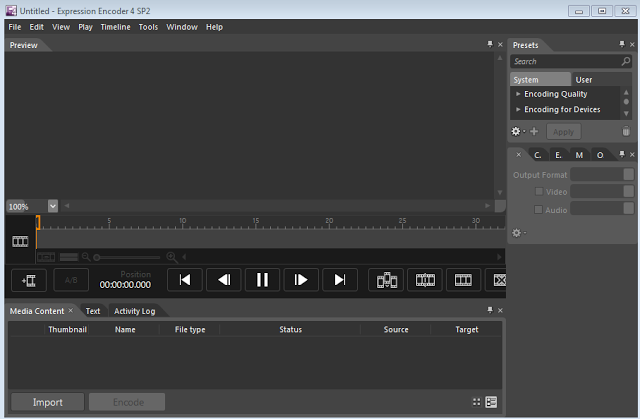Open the Timeline menu
Image resolution: width=640 pixels, height=419 pixels.
pos(116,27)
